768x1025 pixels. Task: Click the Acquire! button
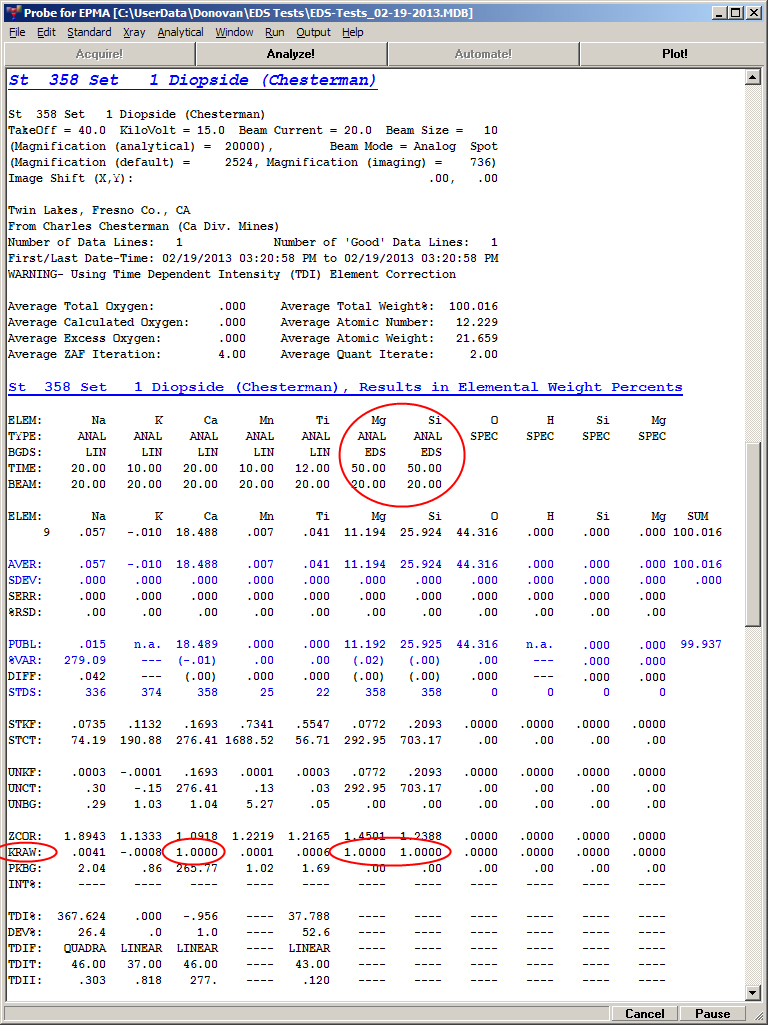click(x=98, y=54)
